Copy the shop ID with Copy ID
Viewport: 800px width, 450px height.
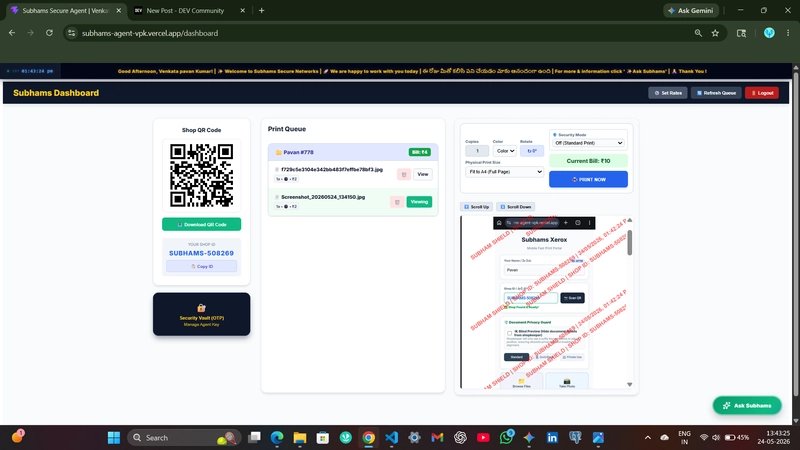(x=202, y=266)
